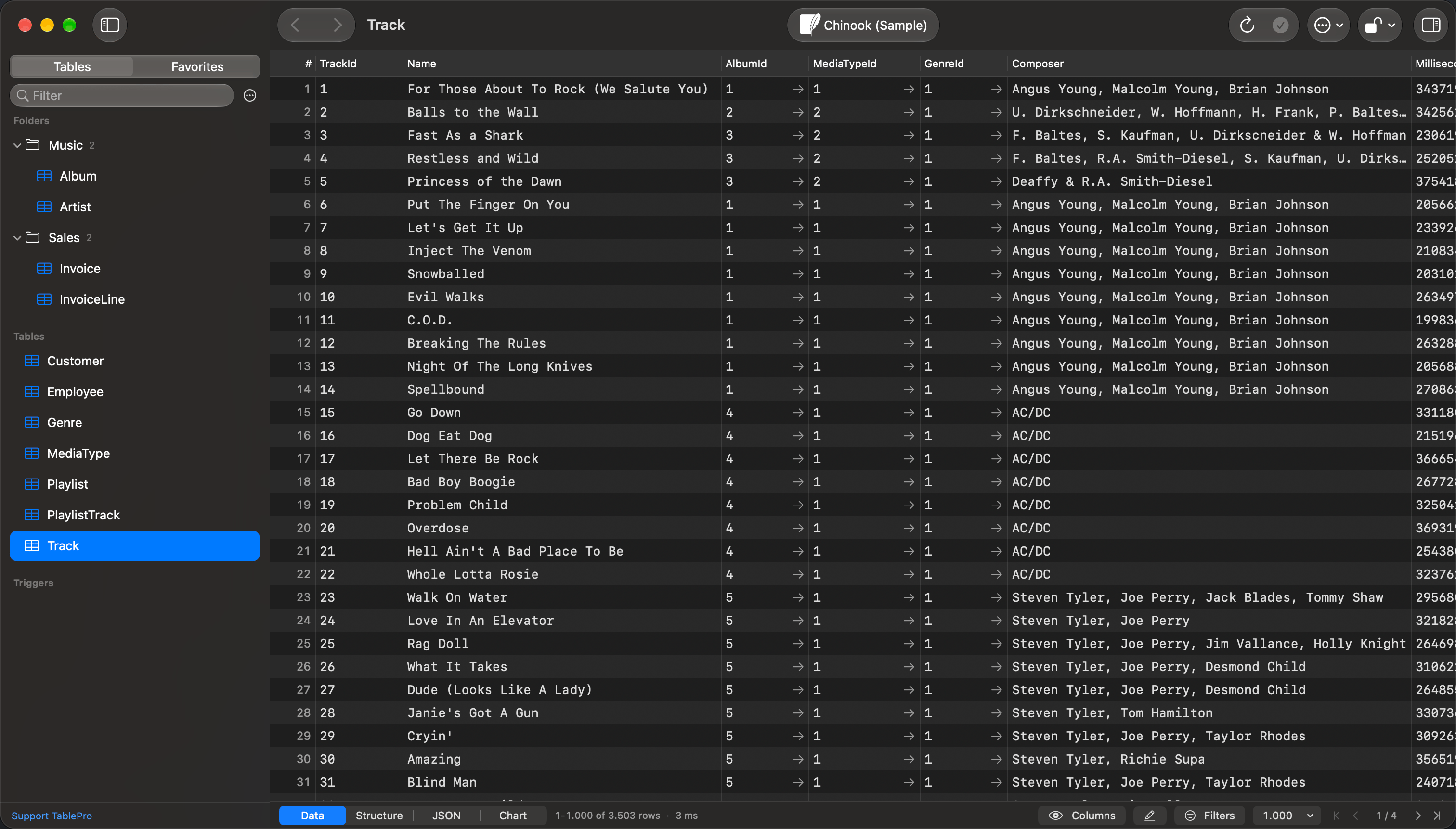Open the actions ellipsis dropdown menu
Image resolution: width=1456 pixels, height=829 pixels.
click(1328, 25)
